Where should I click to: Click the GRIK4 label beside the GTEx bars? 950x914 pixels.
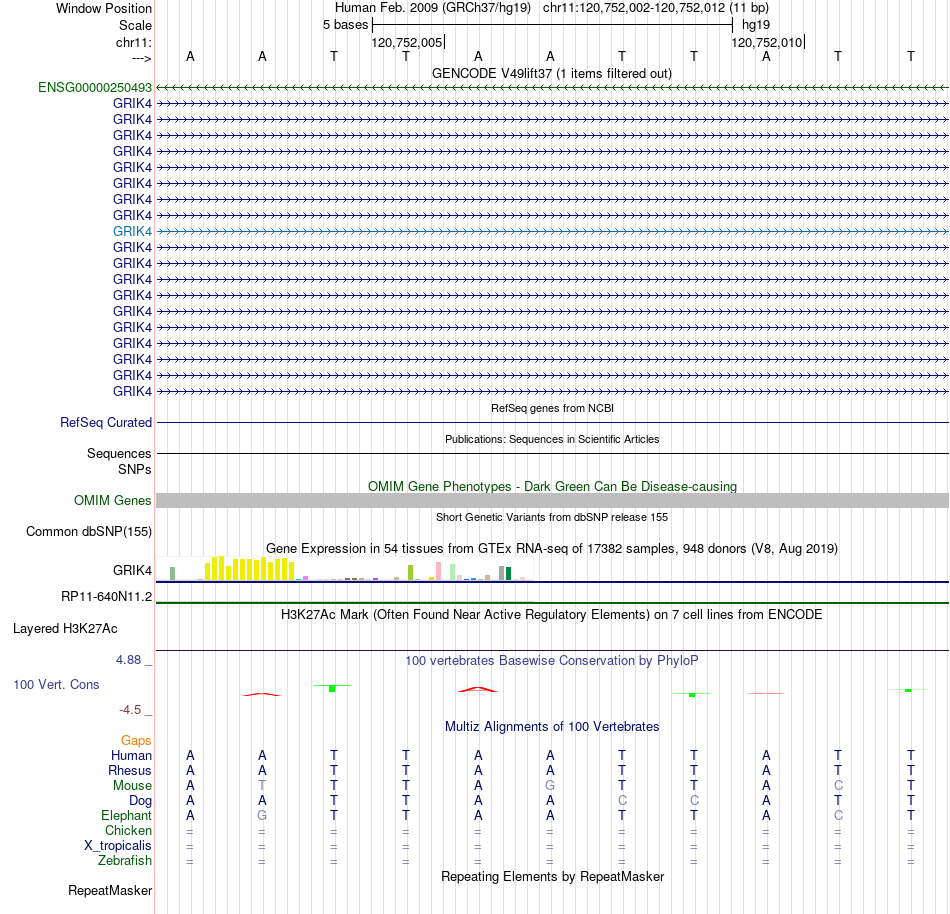click(x=132, y=570)
